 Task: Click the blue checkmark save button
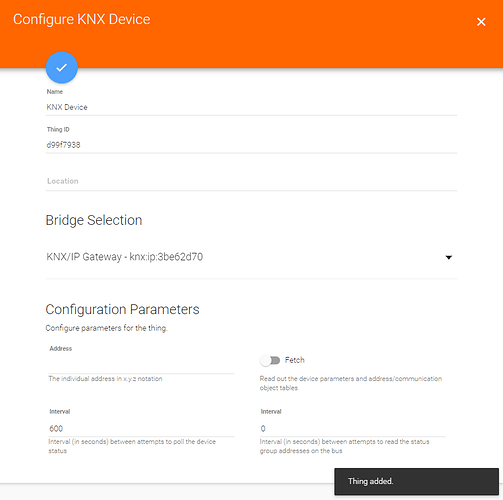point(62,67)
